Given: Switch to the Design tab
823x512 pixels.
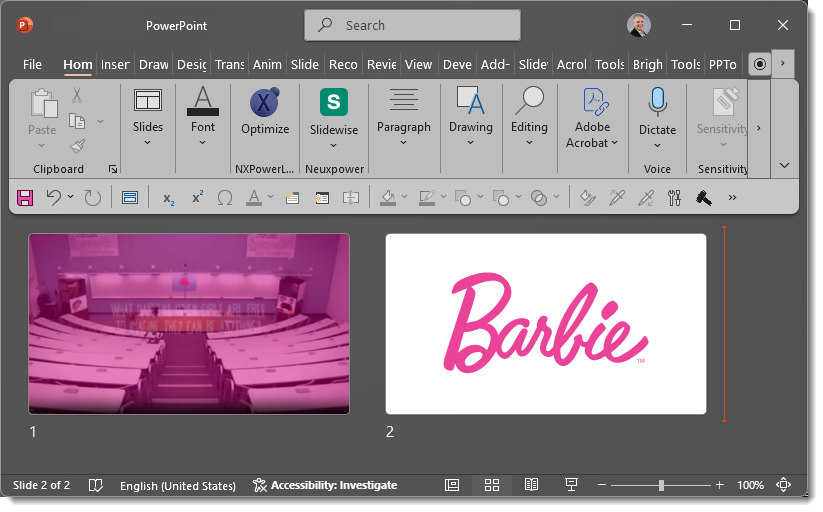Looking at the screenshot, I should [192, 65].
